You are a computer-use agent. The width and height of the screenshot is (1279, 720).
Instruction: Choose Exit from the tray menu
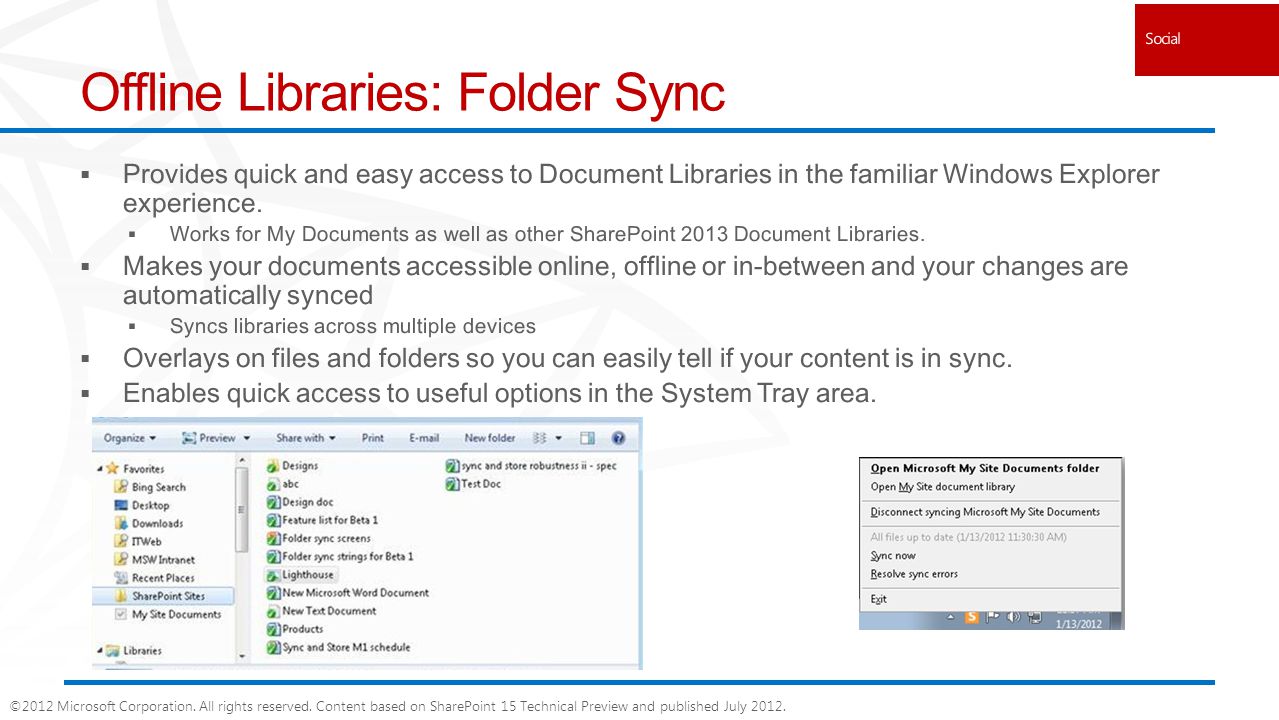click(878, 599)
